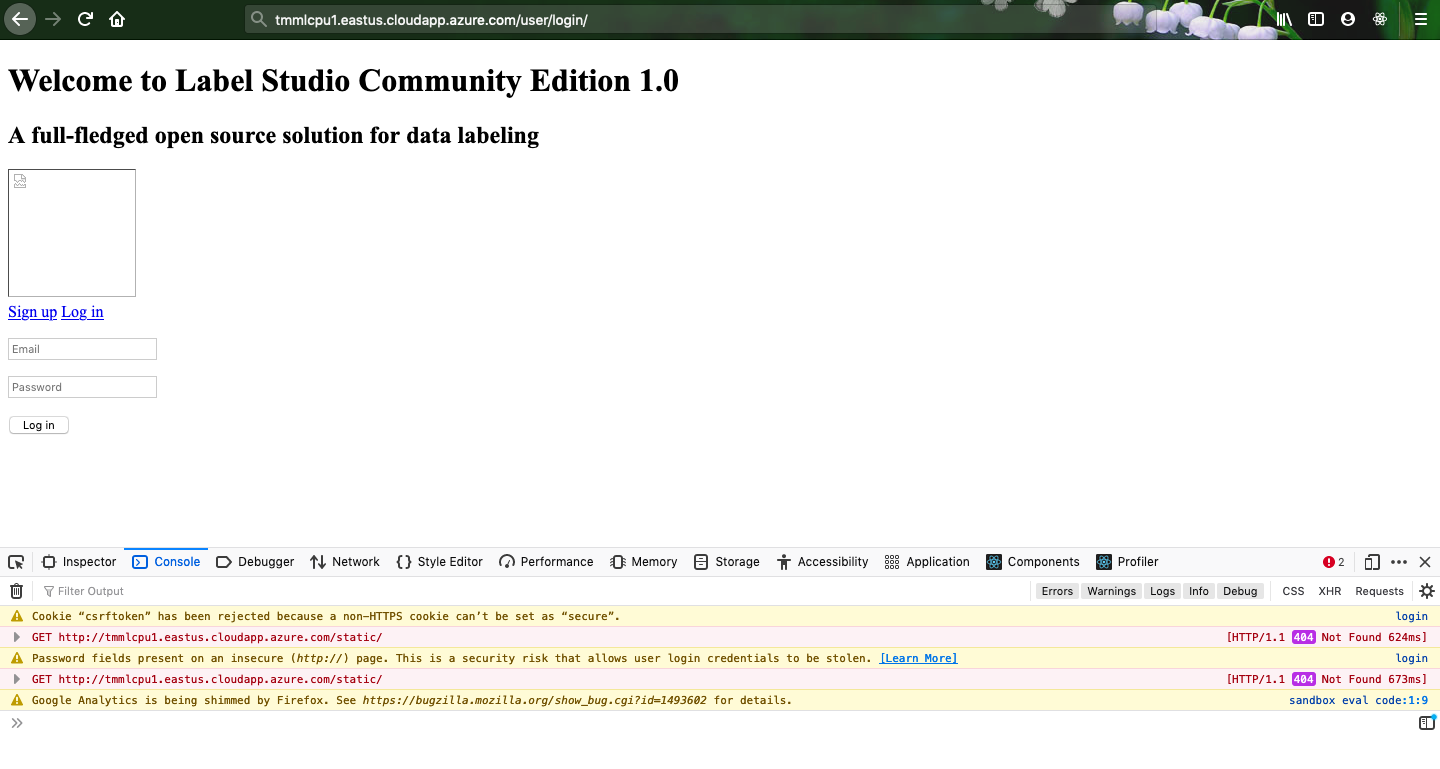Toggle the Requests filter
1440x769 pixels.
click(x=1380, y=591)
